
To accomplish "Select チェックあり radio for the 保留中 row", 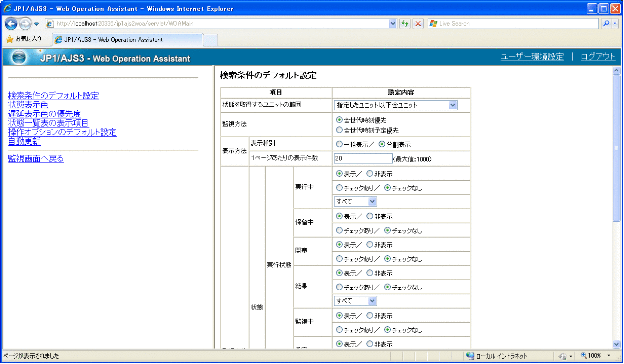I will (339, 230).
